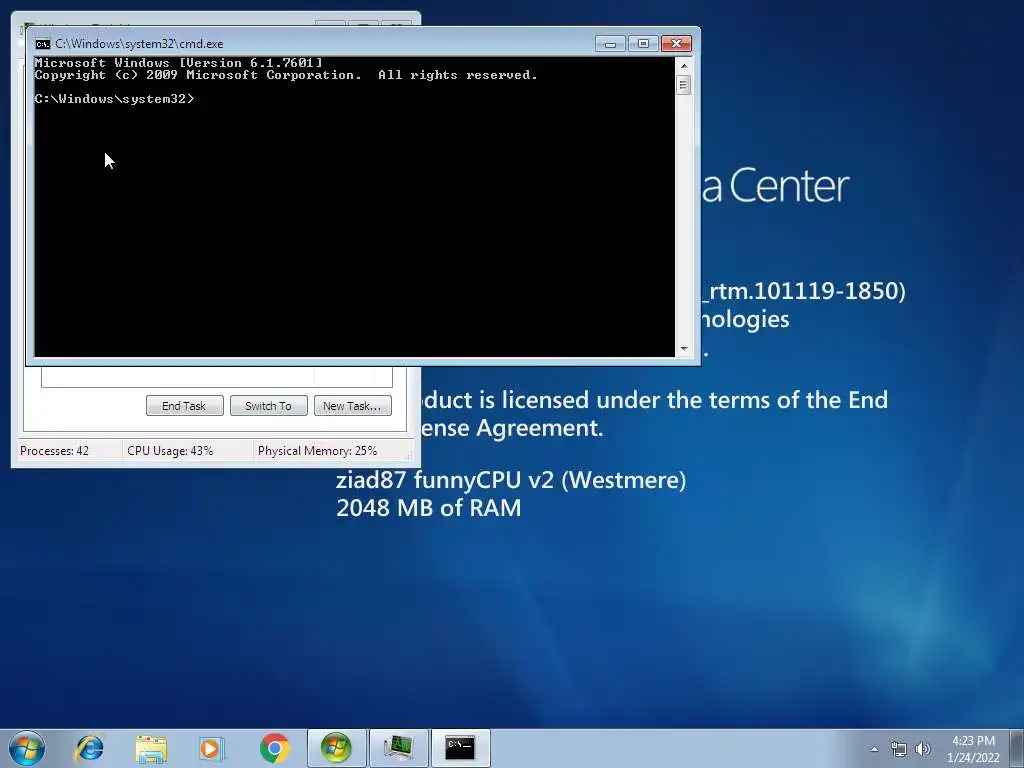The width and height of the screenshot is (1024, 768).
Task: Click CPU Usage: 43% status entry
Action: [170, 451]
